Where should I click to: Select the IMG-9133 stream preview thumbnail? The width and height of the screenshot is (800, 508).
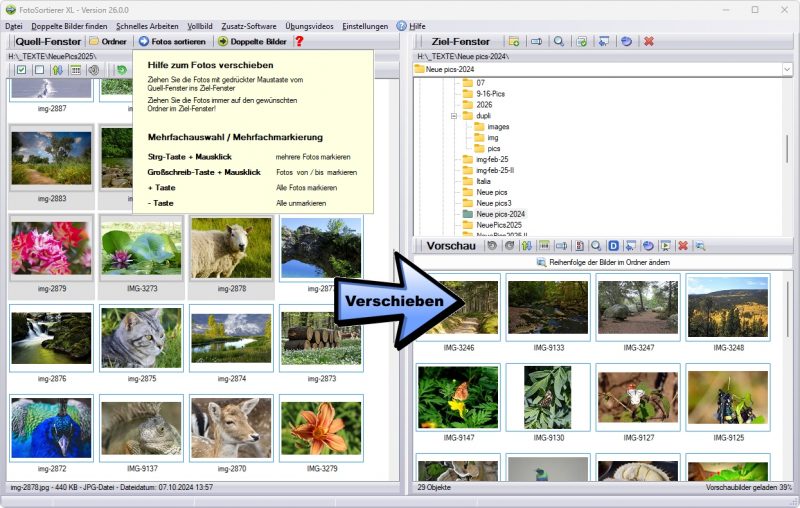click(x=548, y=307)
